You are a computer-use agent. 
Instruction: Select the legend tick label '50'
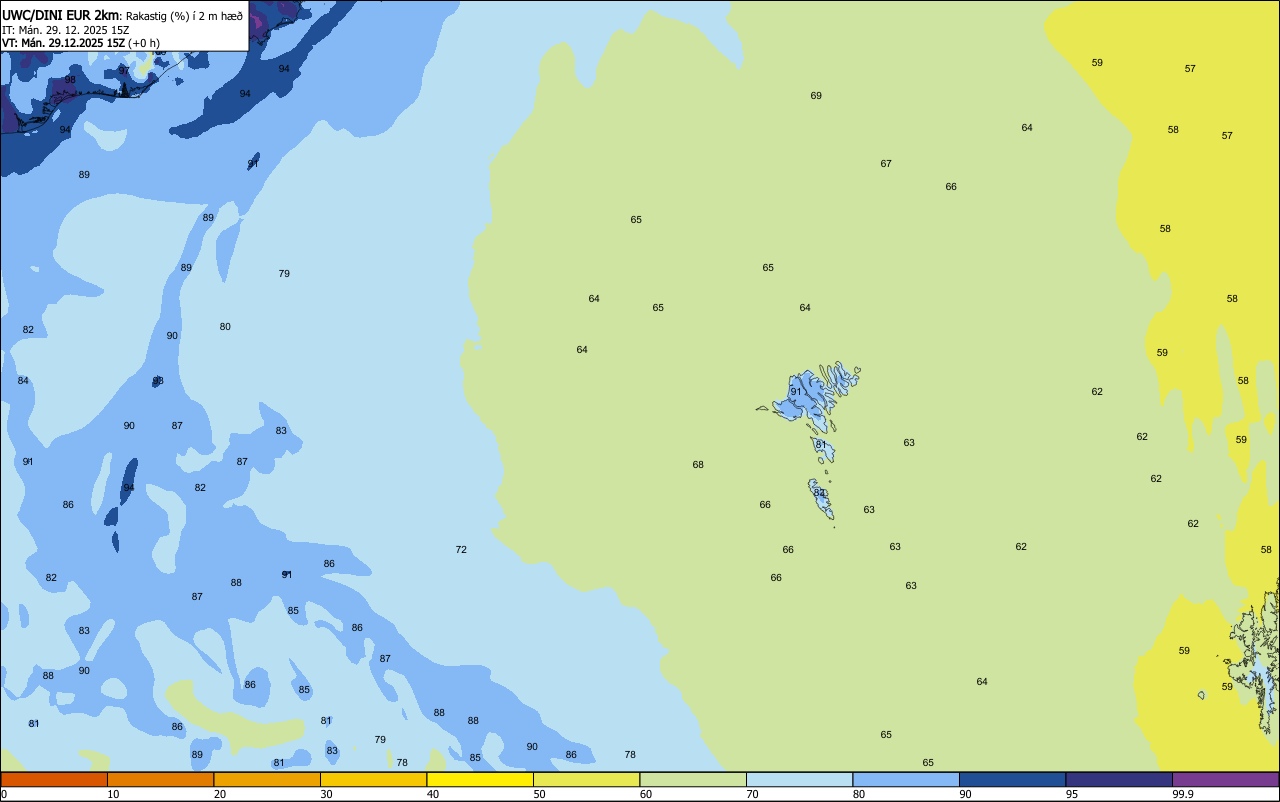539,794
